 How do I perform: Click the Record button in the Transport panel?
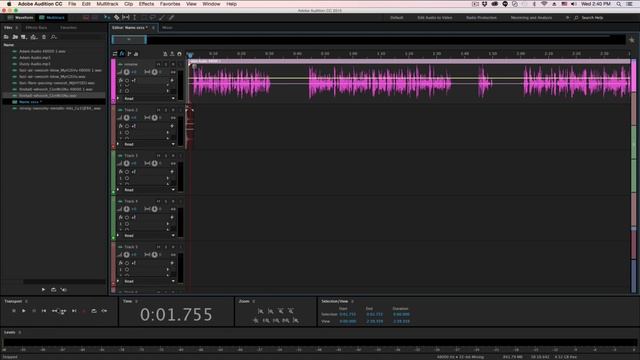[x=84, y=311]
